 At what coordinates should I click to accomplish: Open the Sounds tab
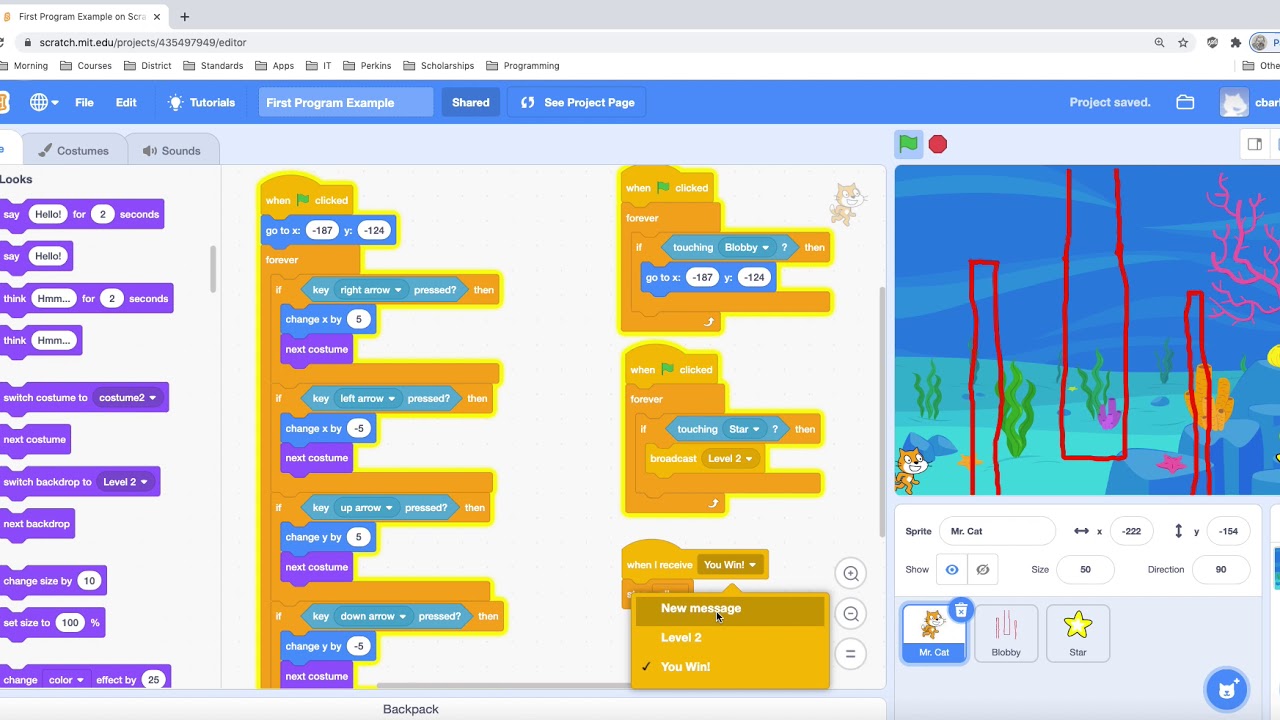(171, 150)
